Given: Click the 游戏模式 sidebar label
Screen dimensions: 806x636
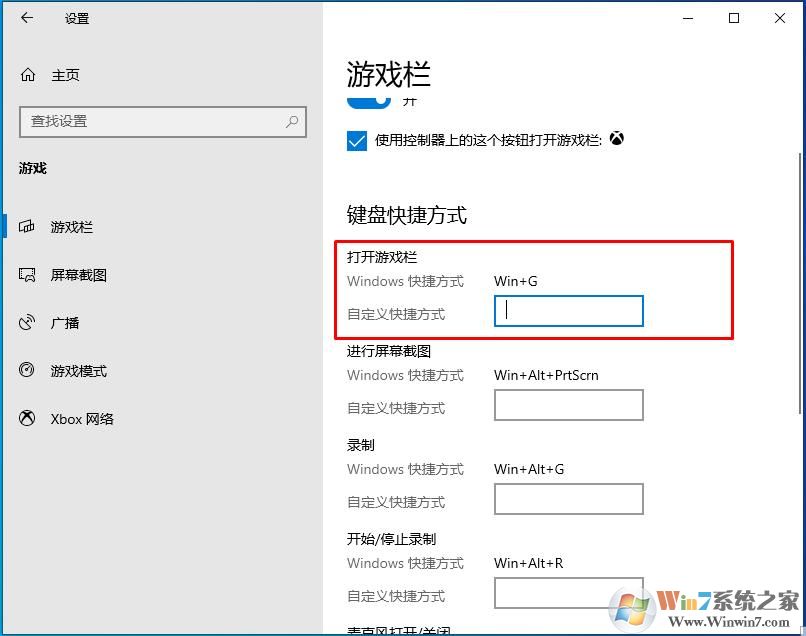Looking at the screenshot, I should tap(79, 371).
